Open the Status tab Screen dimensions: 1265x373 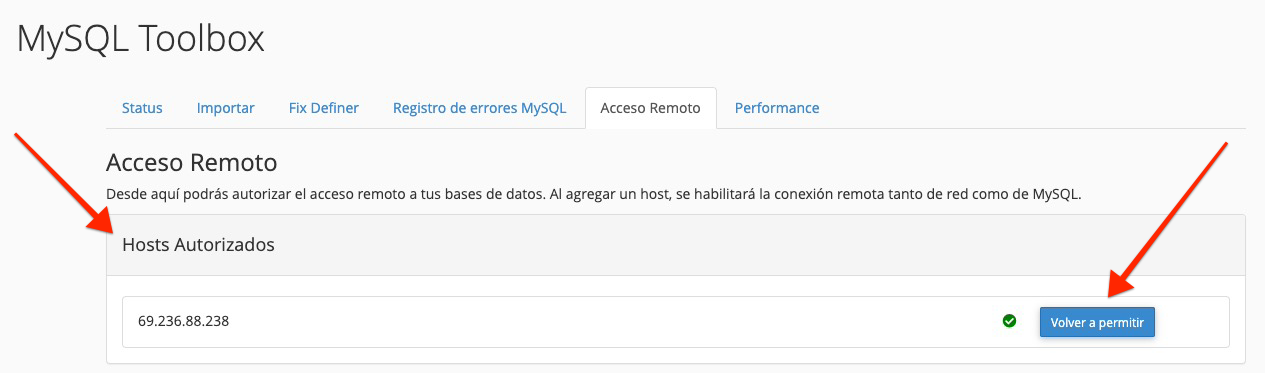coord(142,108)
